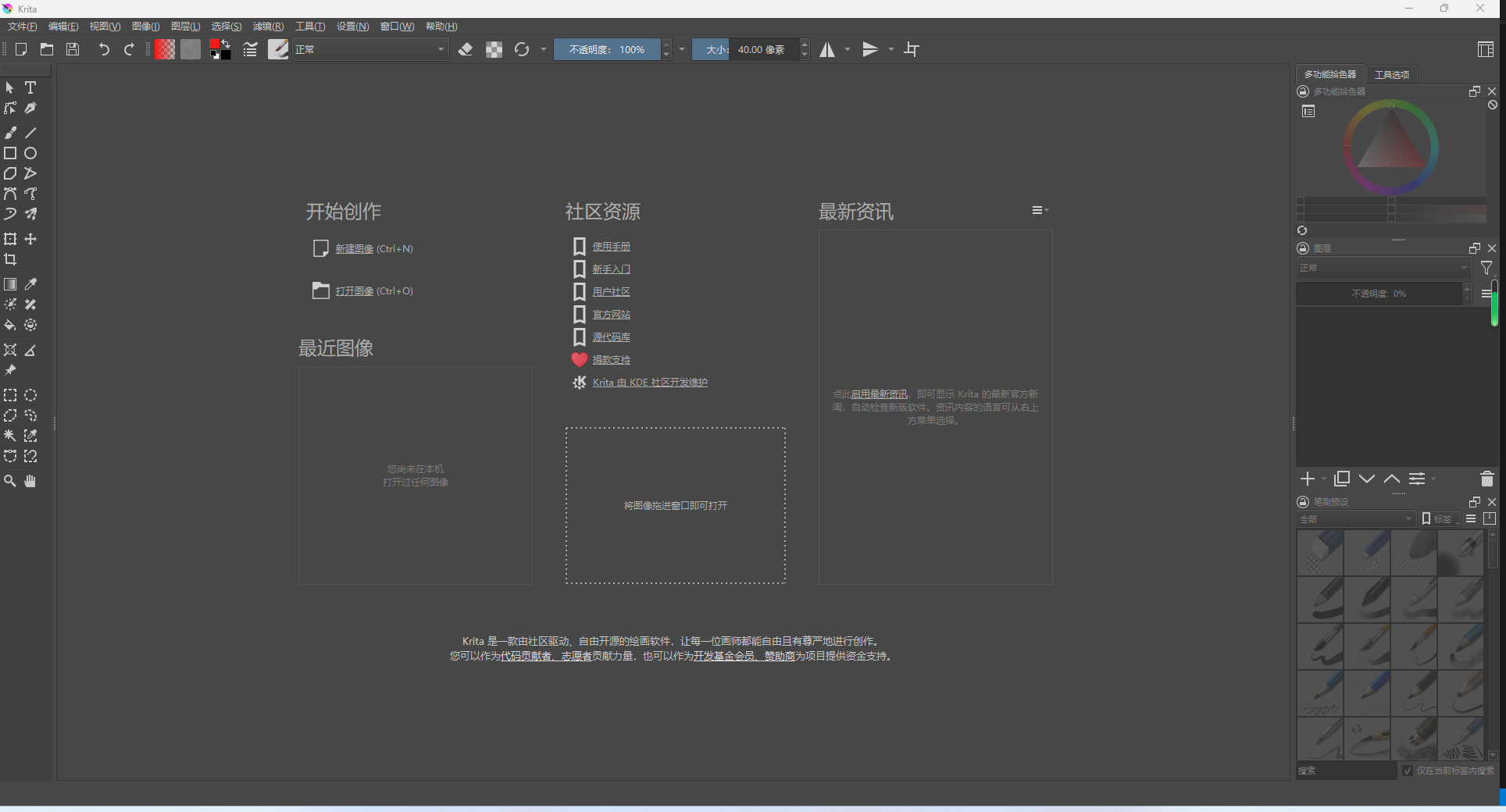Click the 新建图像 link

(x=354, y=249)
